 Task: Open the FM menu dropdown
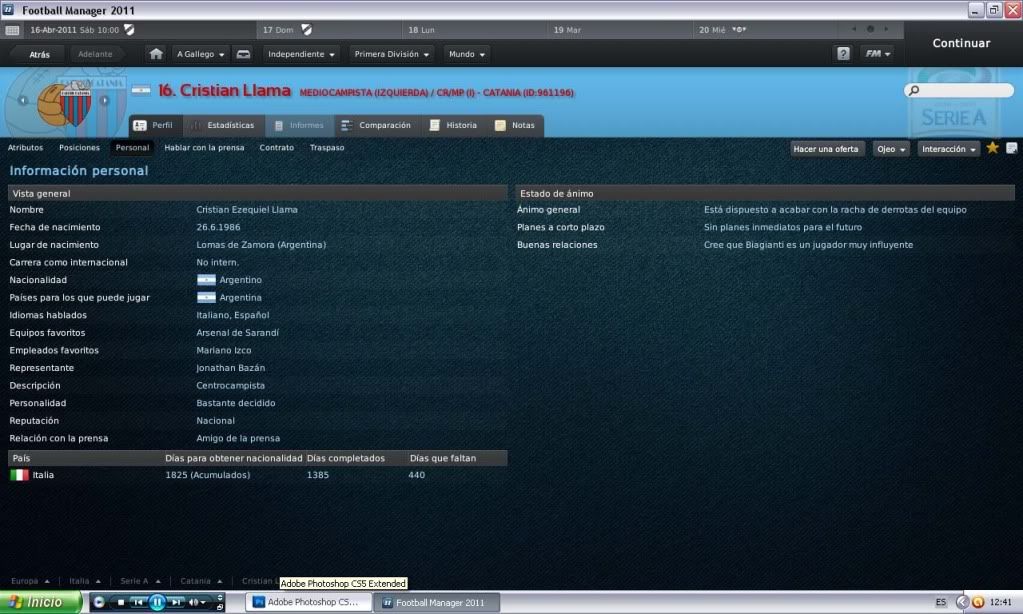(878, 54)
